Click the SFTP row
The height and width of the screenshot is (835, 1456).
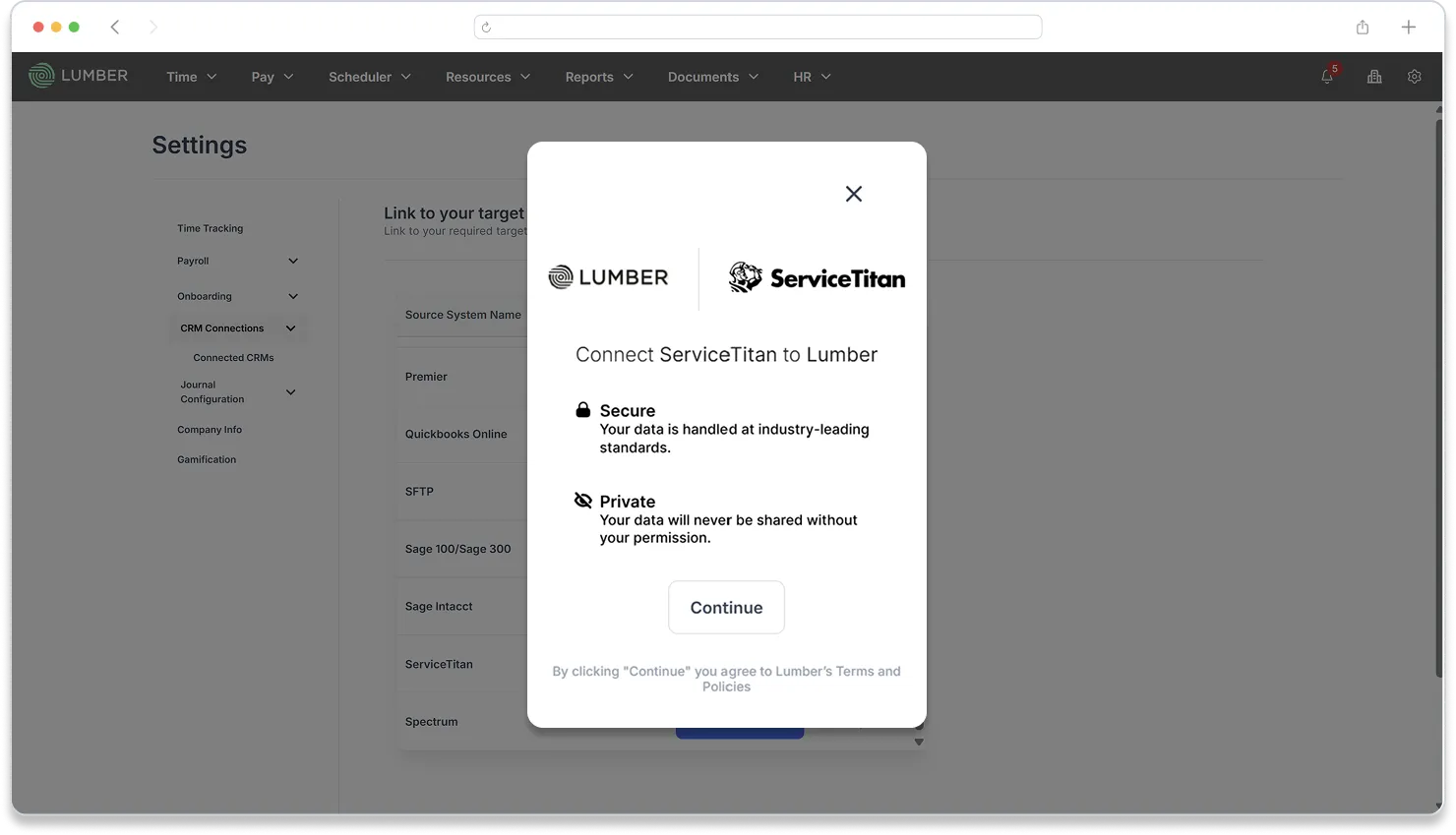click(x=462, y=492)
